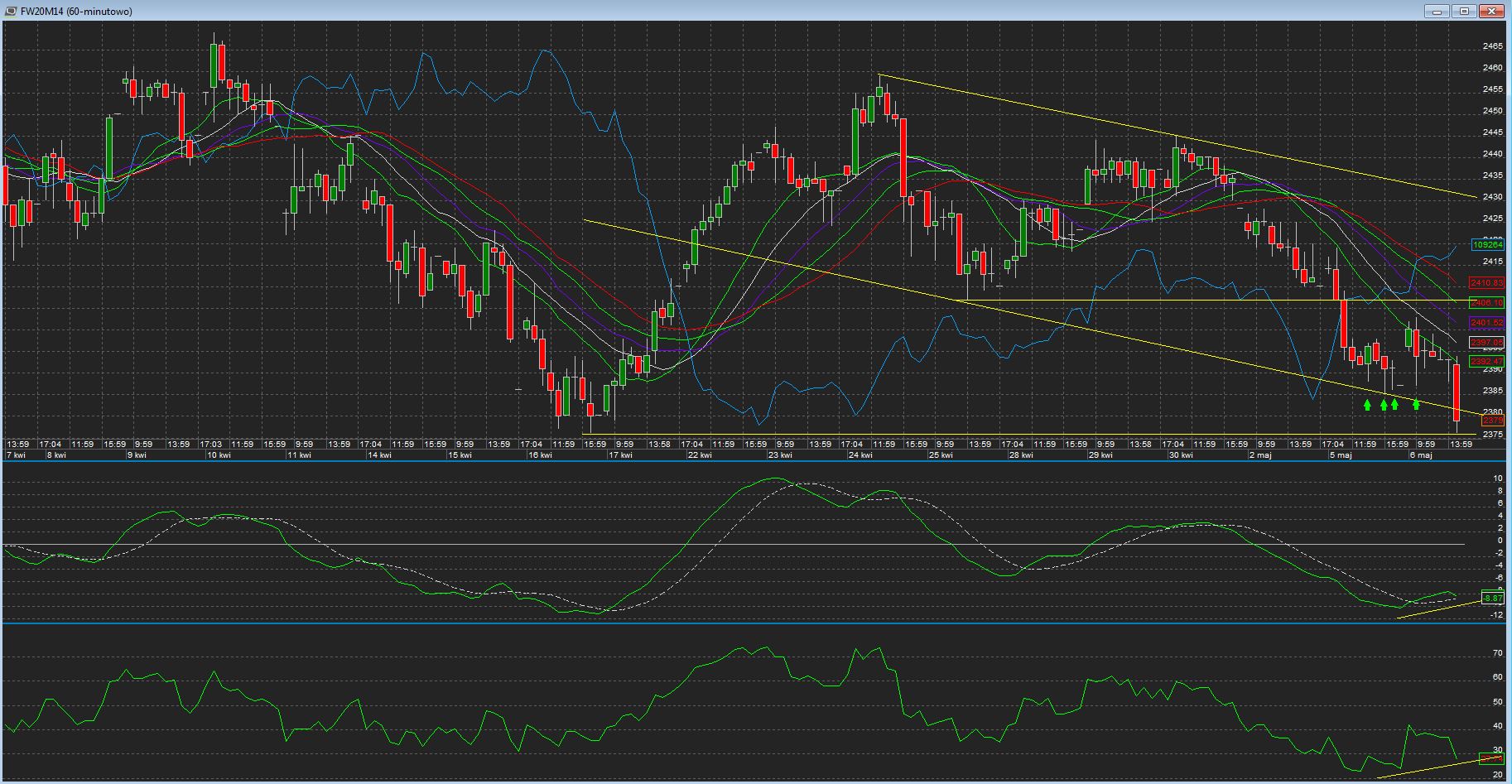Screen dimensions: 1512x784
Task: Minimize the FW20M14 chart window
Action: (x=1437, y=11)
